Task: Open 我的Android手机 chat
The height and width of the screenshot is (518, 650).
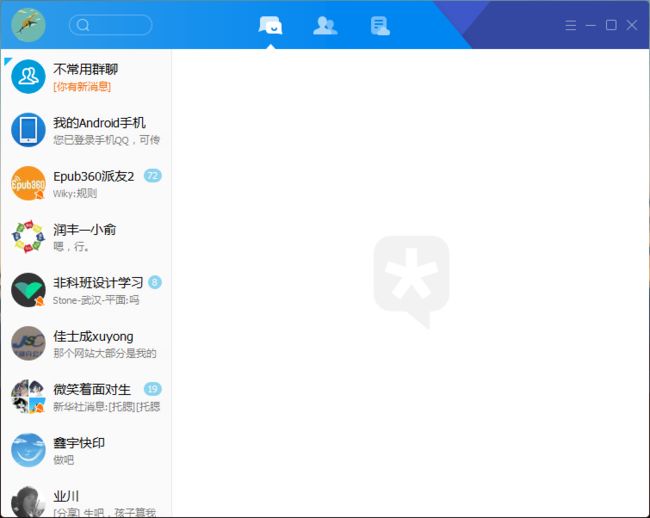Action: (x=86, y=130)
